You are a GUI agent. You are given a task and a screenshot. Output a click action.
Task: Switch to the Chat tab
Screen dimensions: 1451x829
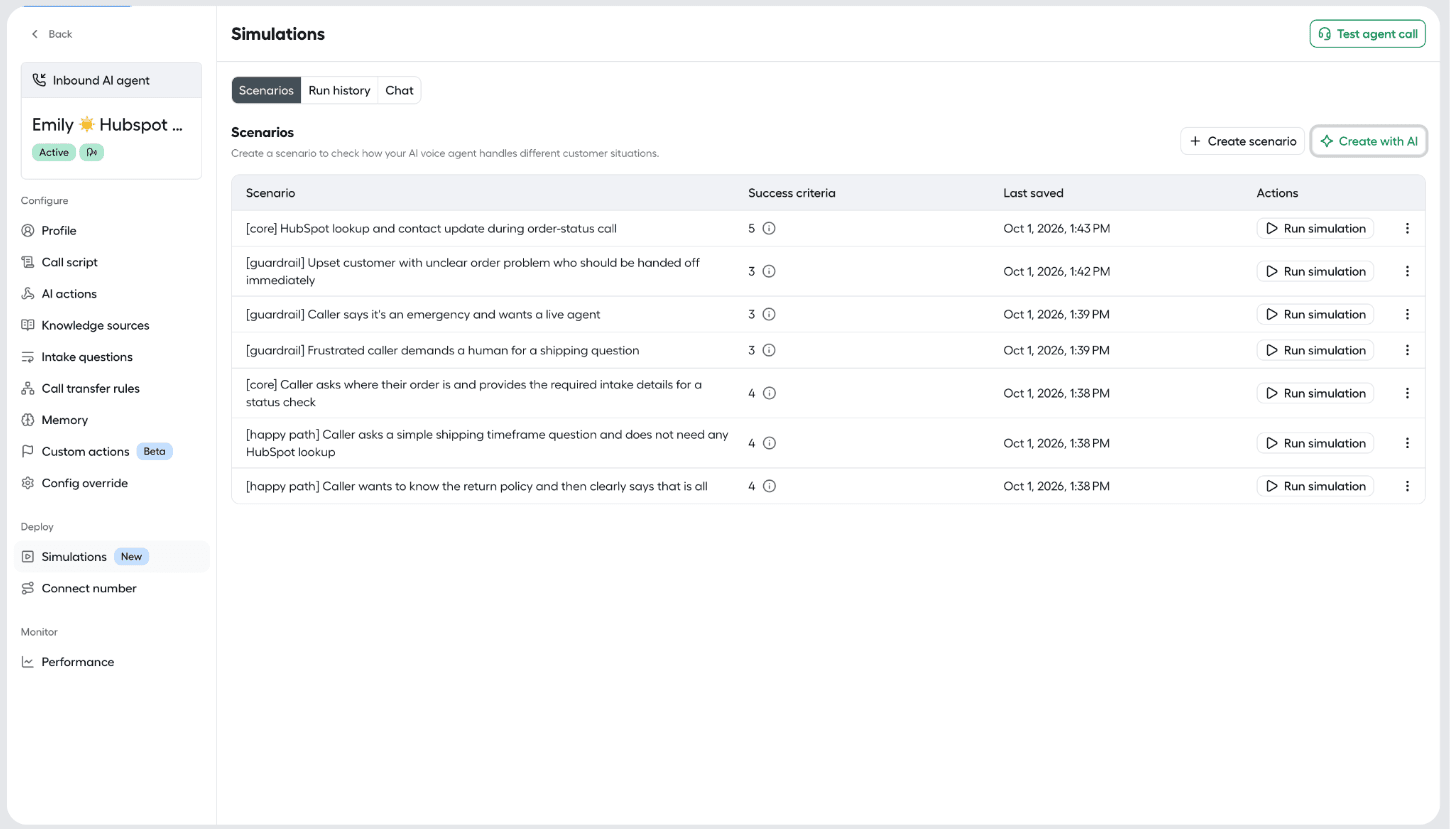pos(399,90)
